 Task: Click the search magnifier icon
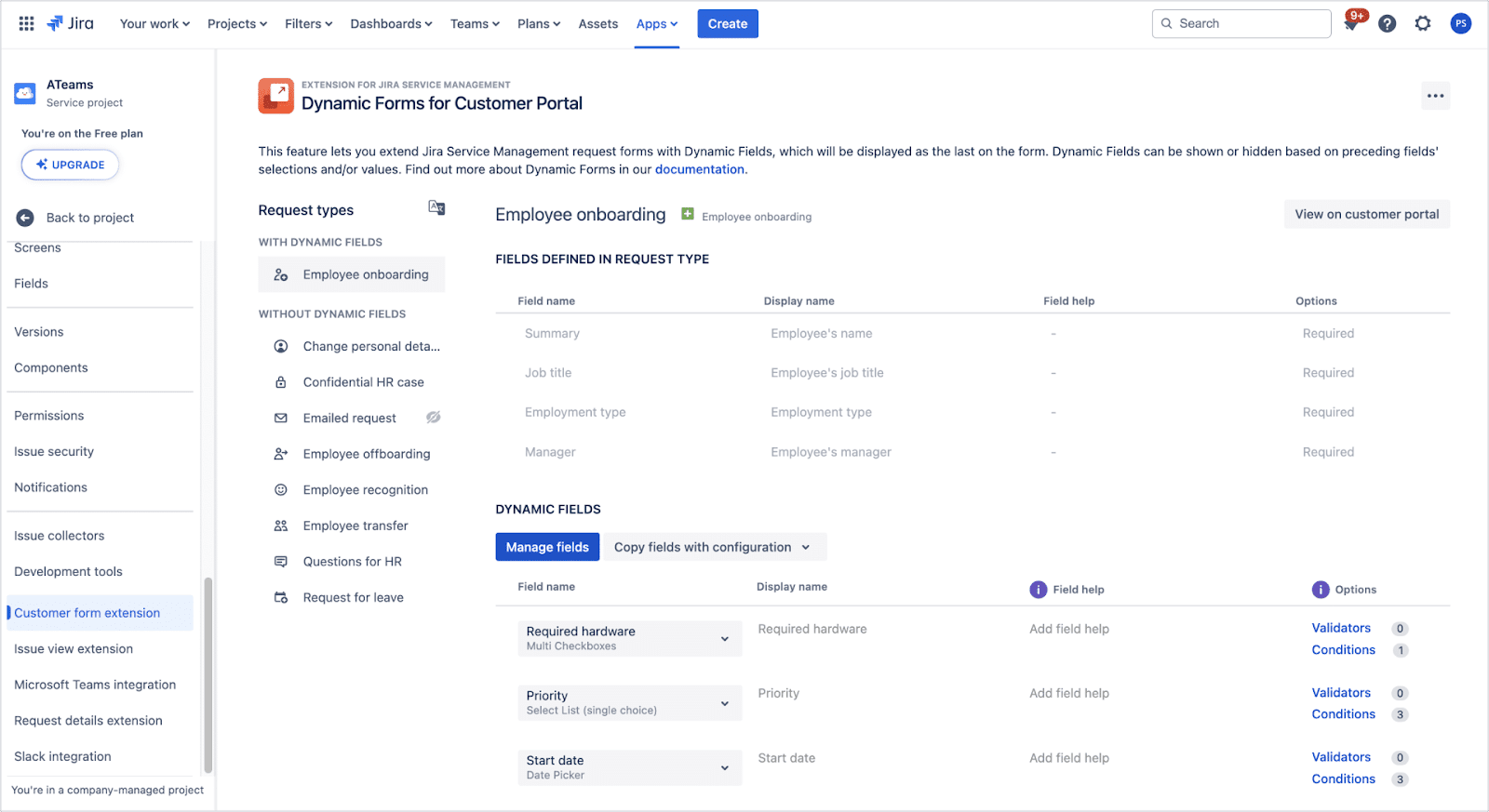[1167, 24]
